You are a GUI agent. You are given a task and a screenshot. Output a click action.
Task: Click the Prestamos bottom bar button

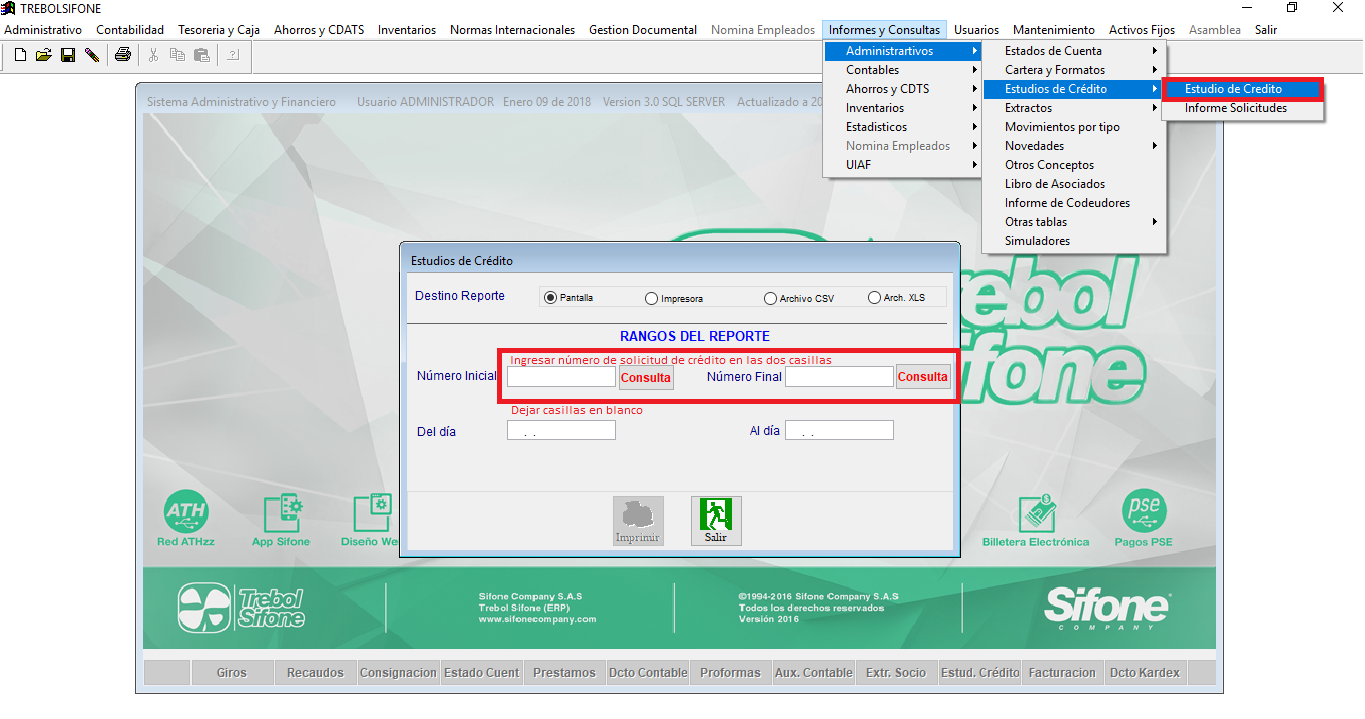564,673
